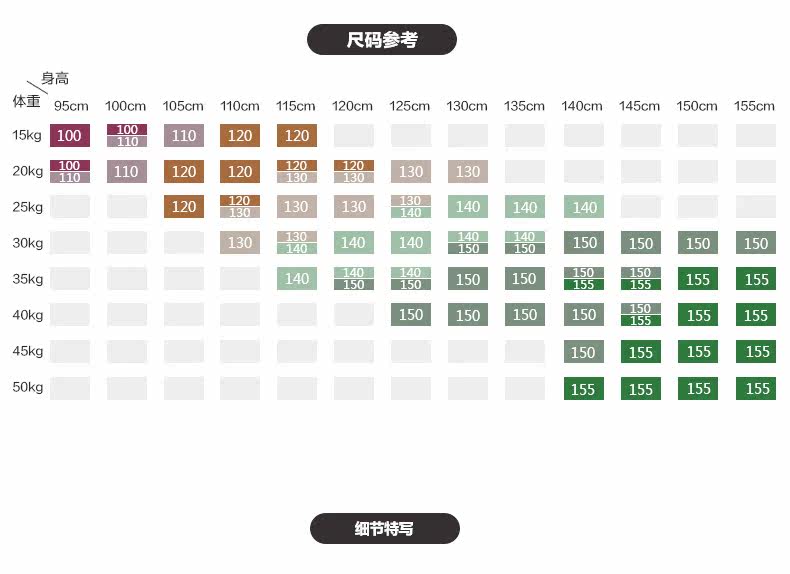This screenshot has height=574, width=790.
Task: Select the 155cm height column header
Action: tap(755, 106)
